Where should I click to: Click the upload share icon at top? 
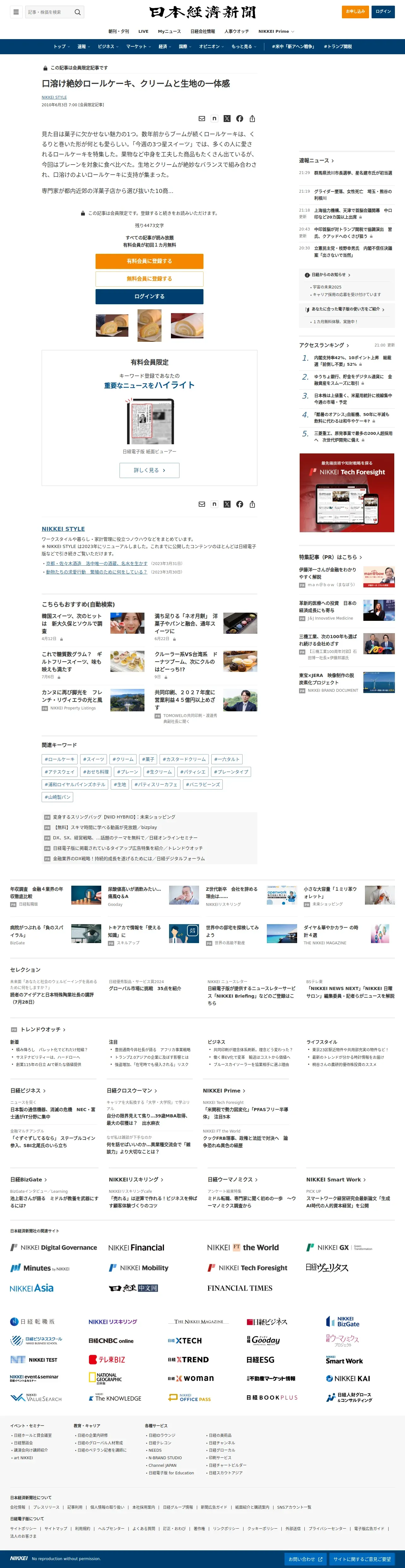[252, 119]
